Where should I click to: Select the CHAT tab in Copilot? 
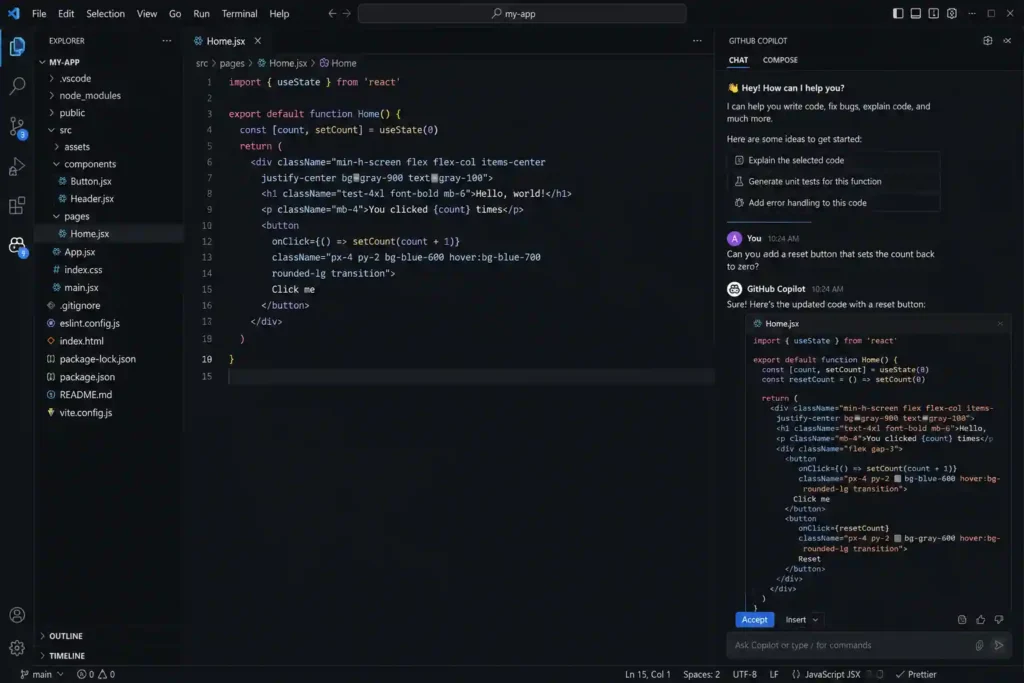point(738,60)
